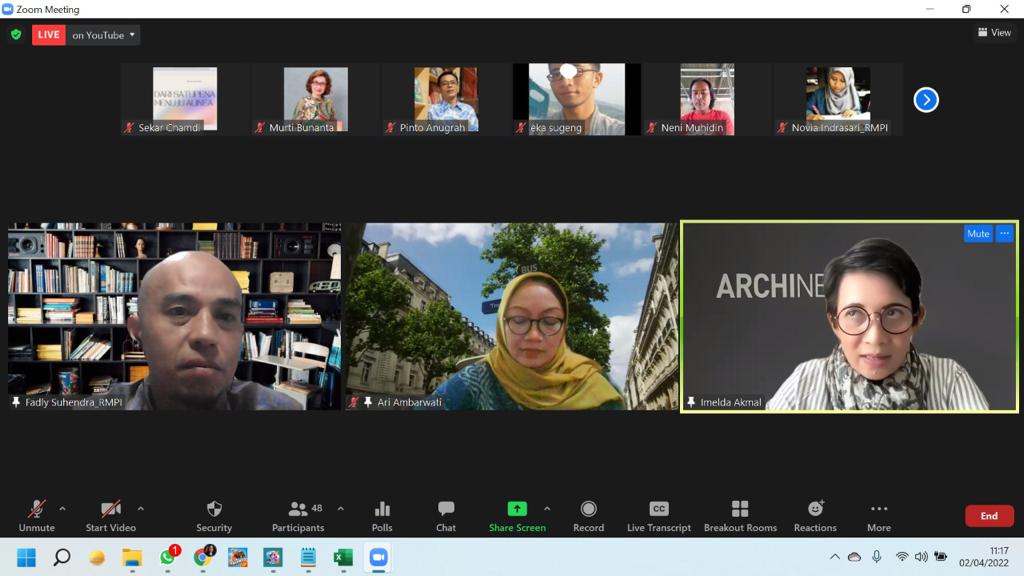Unmute the microphone
The height and width of the screenshot is (576, 1024).
(37, 509)
